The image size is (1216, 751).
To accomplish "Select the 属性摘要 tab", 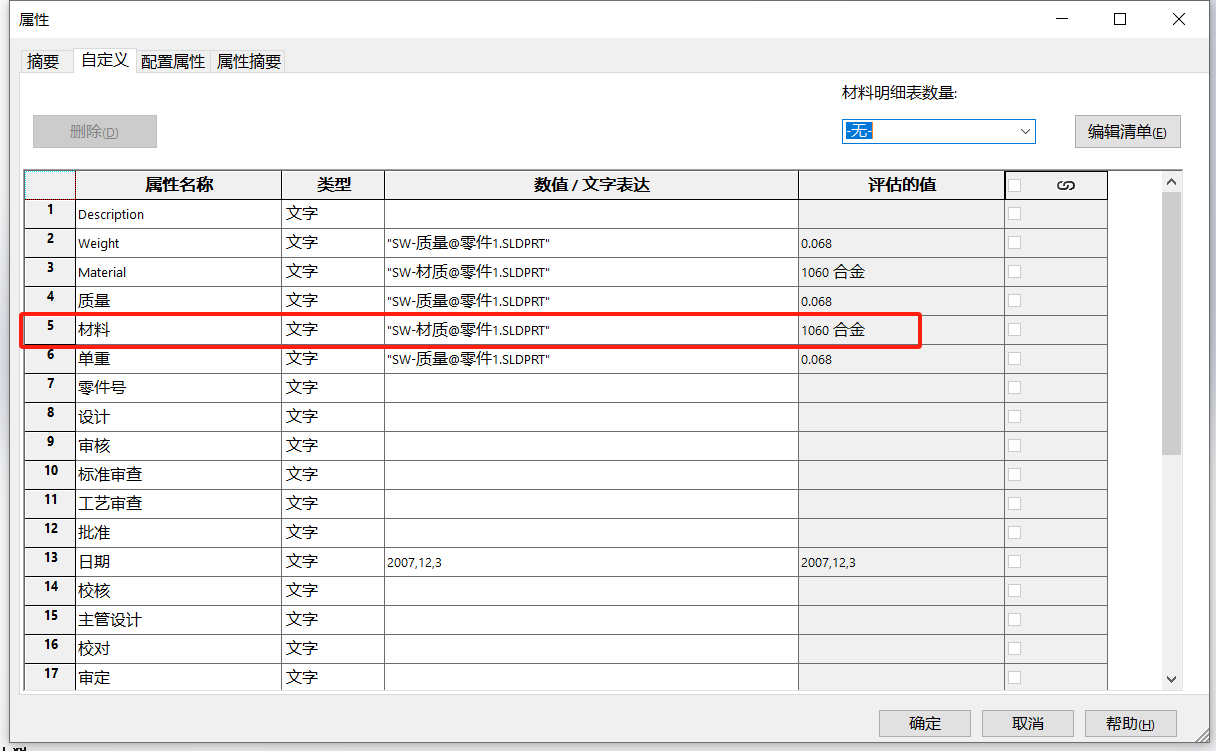I will point(248,60).
